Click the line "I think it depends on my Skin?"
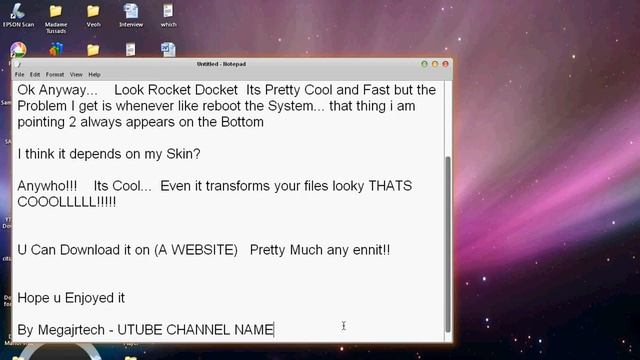 [109, 154]
